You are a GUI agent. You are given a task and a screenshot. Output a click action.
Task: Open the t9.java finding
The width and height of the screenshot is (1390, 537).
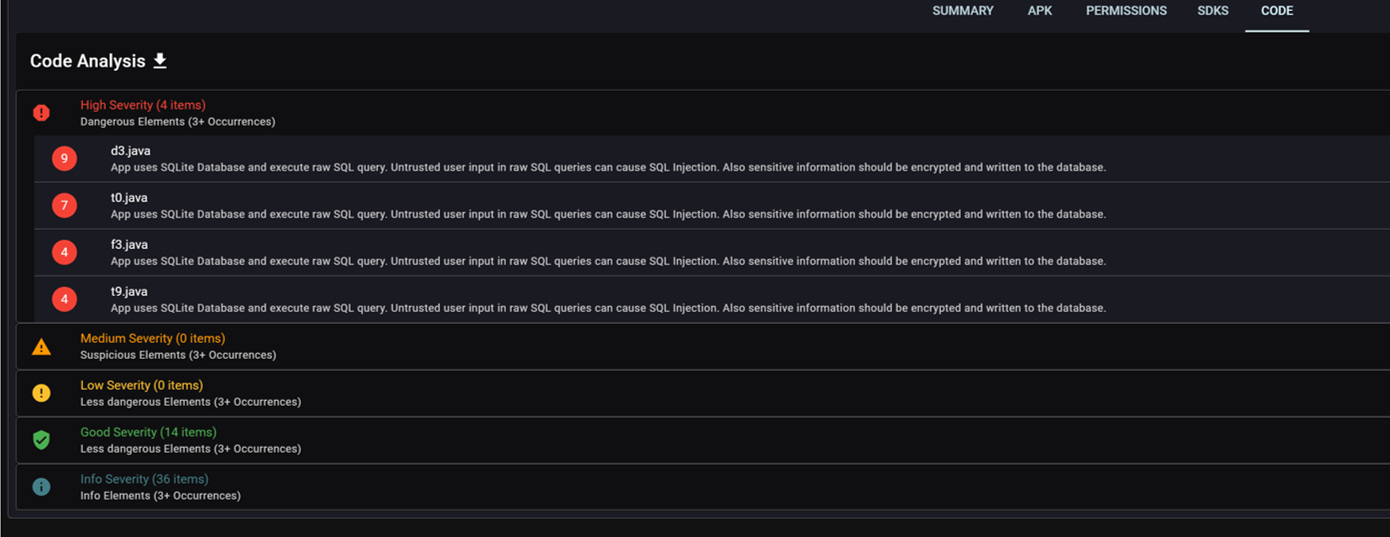click(x=712, y=299)
